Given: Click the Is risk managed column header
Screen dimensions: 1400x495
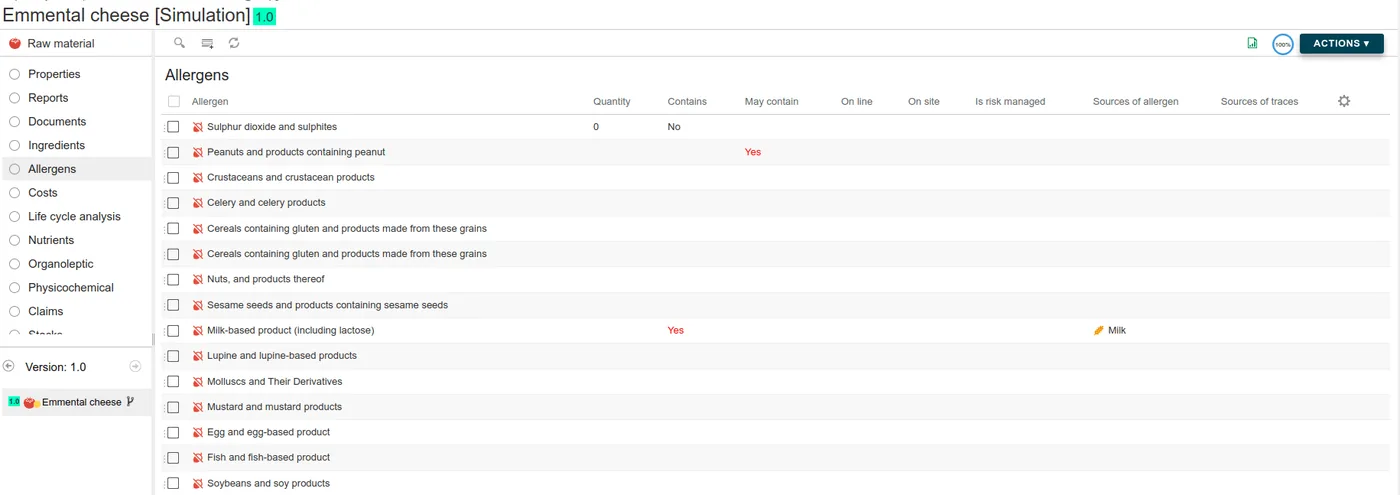Looking at the screenshot, I should [x=1010, y=102].
